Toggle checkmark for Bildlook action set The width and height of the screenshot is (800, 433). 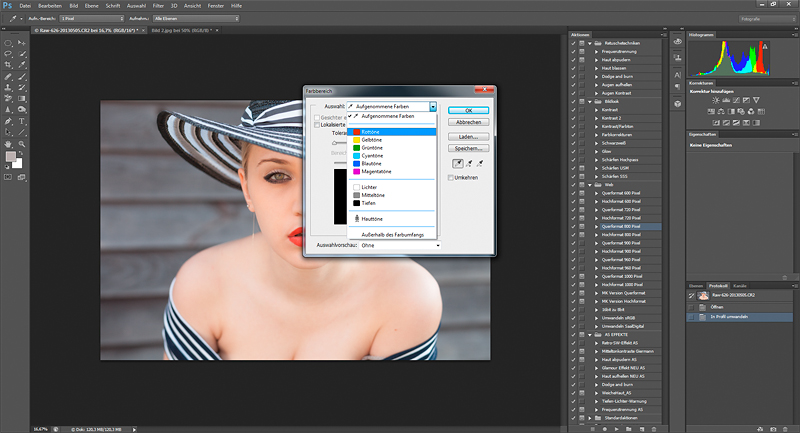[x=573, y=101]
